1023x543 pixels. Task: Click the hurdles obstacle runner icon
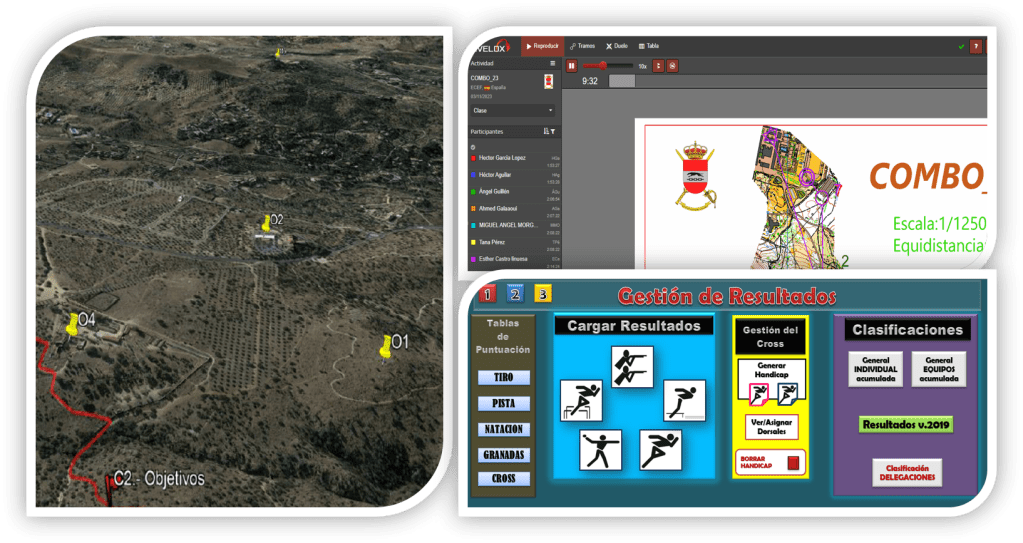tap(581, 400)
